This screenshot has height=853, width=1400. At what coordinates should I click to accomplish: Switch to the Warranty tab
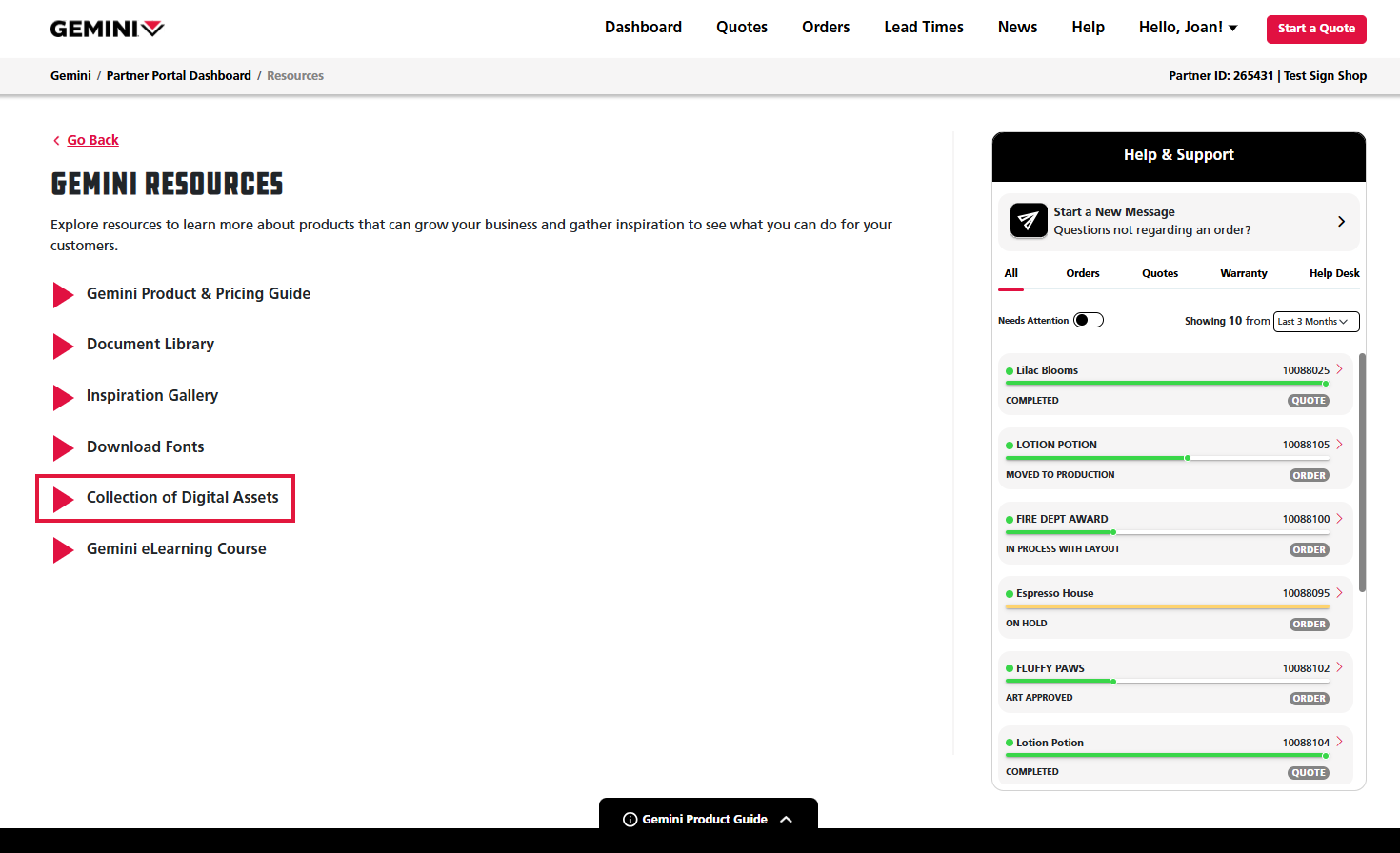click(1243, 273)
